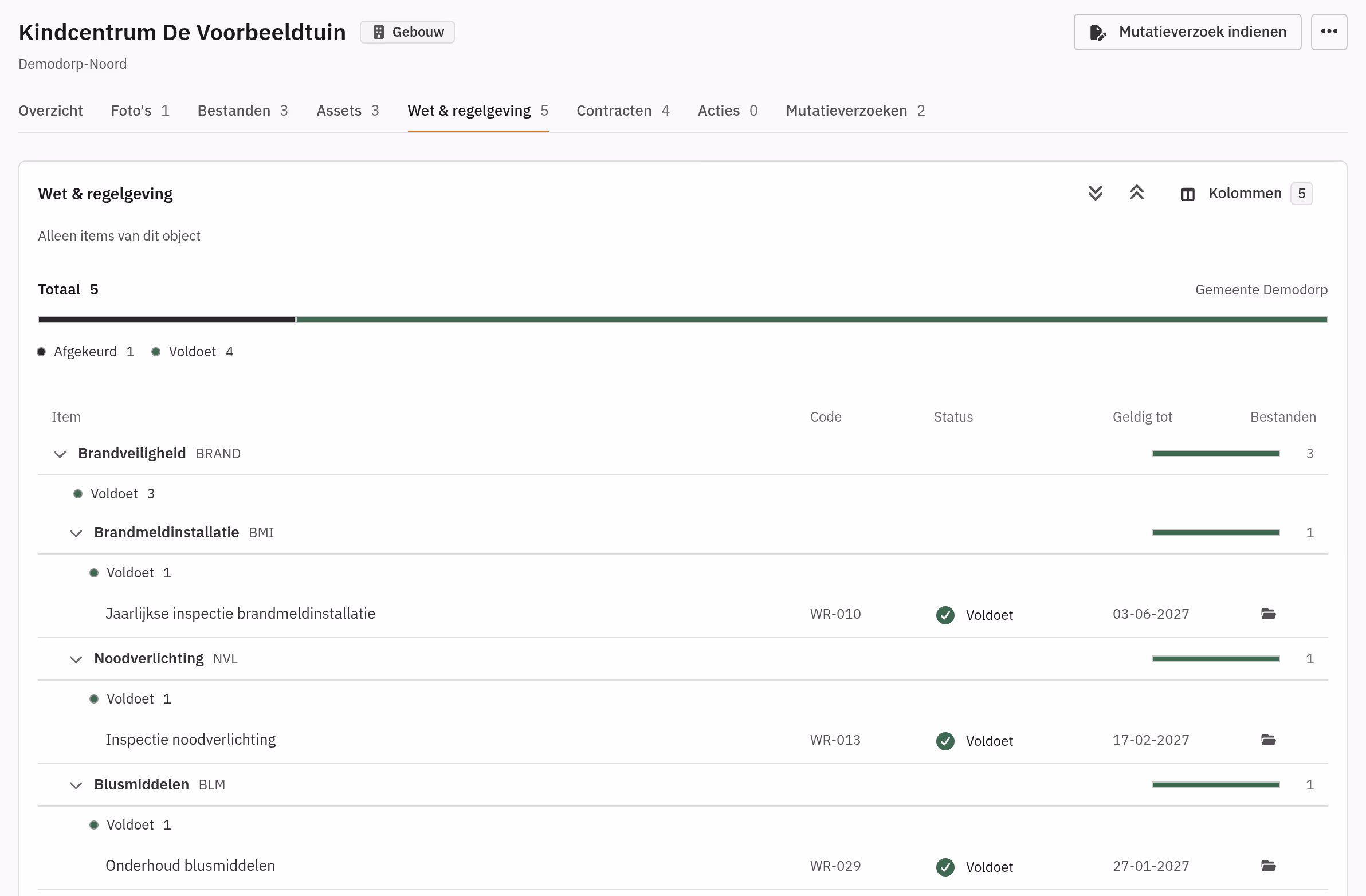
Task: Click the green check status icon for WR-029
Action: (x=945, y=867)
